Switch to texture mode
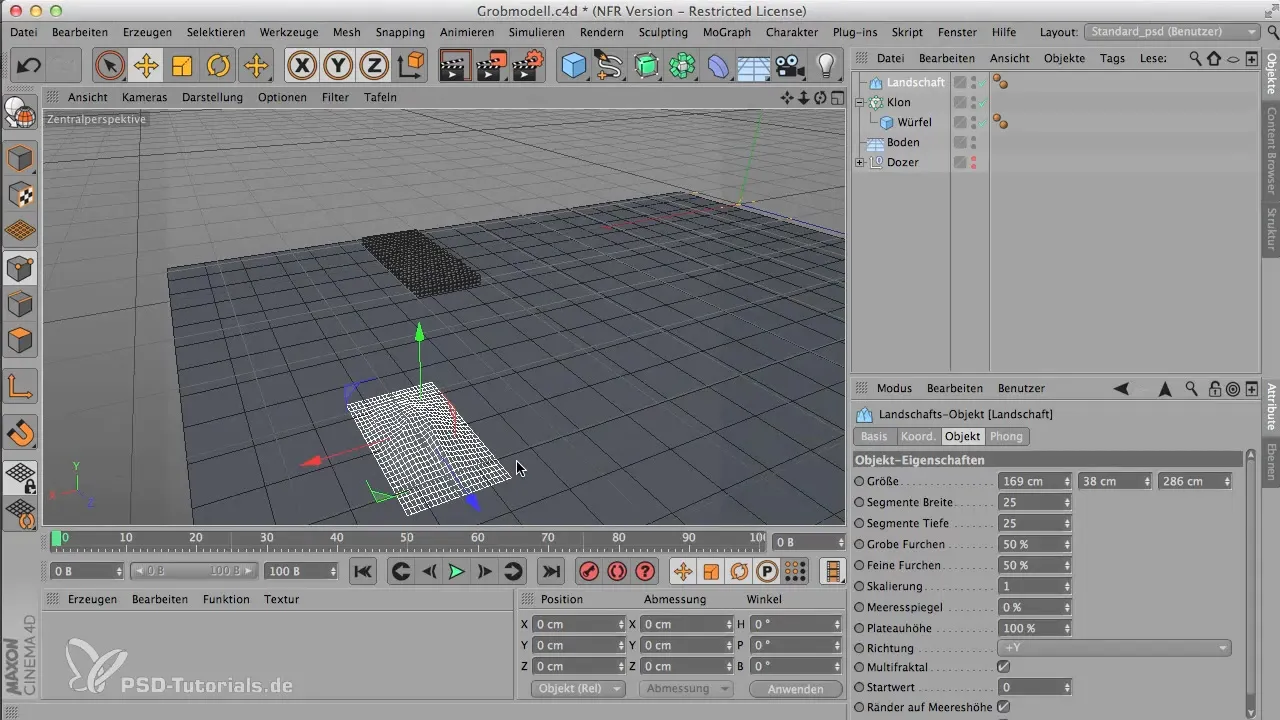 tap(20, 195)
